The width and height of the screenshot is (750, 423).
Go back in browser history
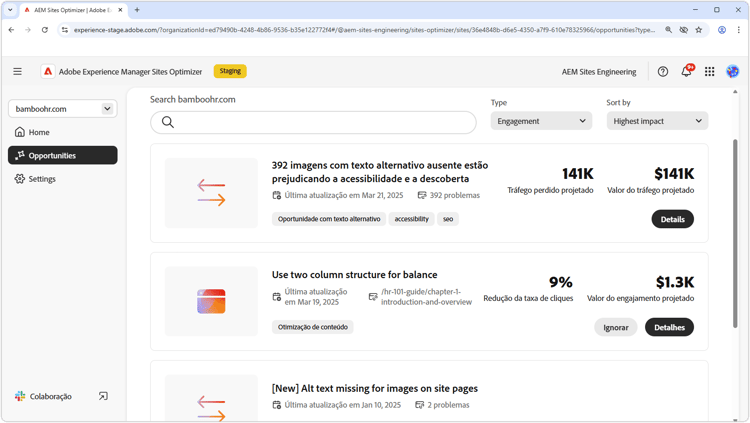point(11,30)
